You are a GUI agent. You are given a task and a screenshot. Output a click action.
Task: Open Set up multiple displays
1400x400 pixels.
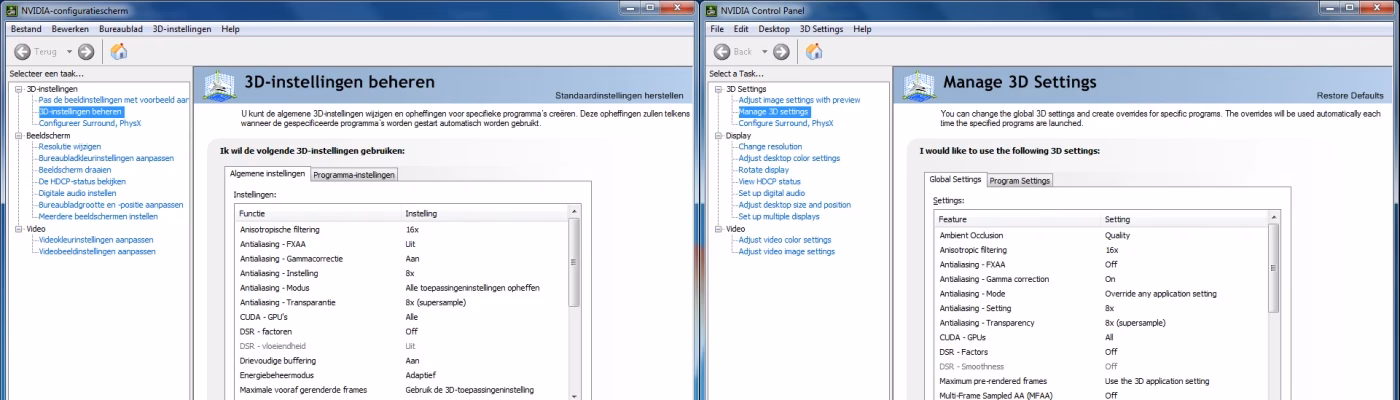click(778, 216)
